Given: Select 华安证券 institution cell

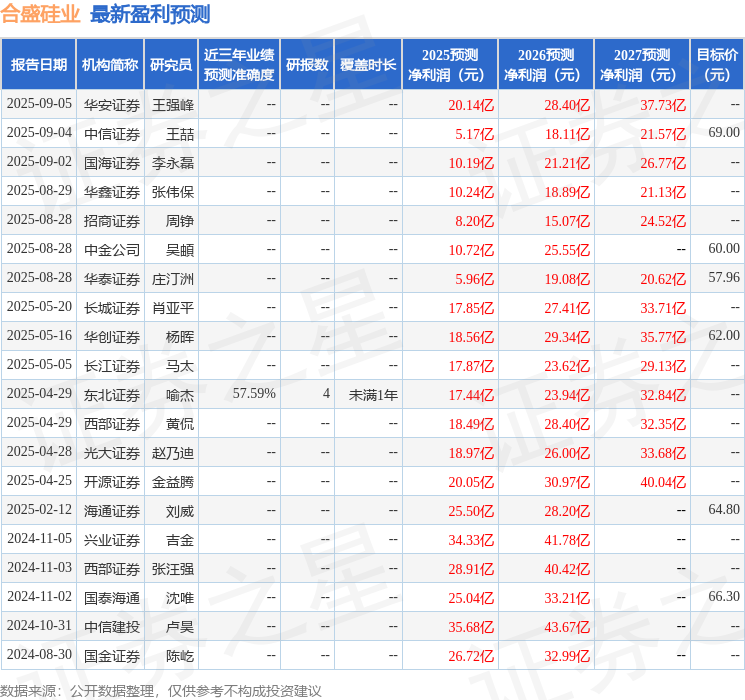Looking at the screenshot, I should (x=112, y=105).
